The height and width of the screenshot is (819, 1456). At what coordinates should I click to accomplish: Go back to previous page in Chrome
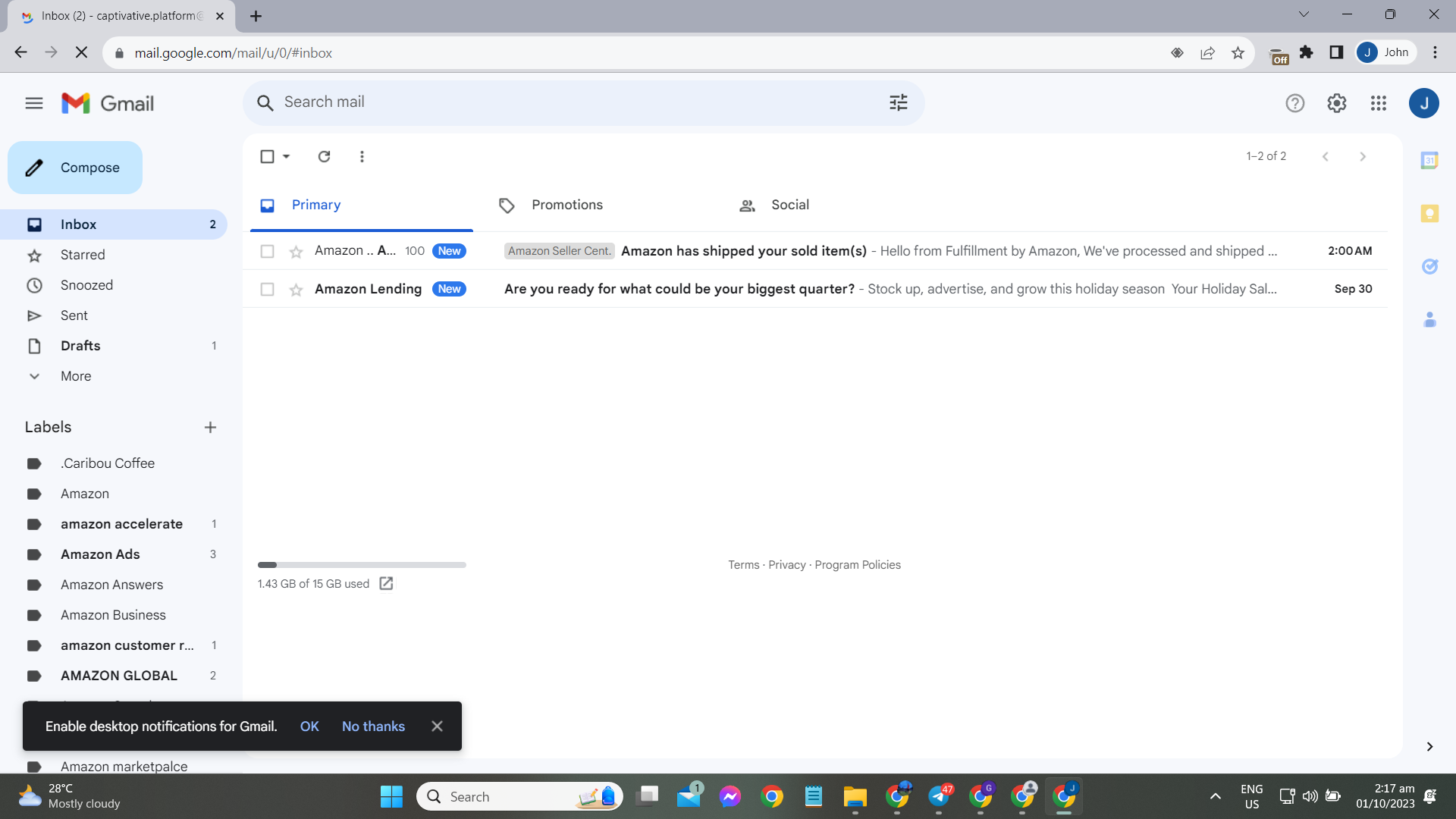click(x=20, y=52)
